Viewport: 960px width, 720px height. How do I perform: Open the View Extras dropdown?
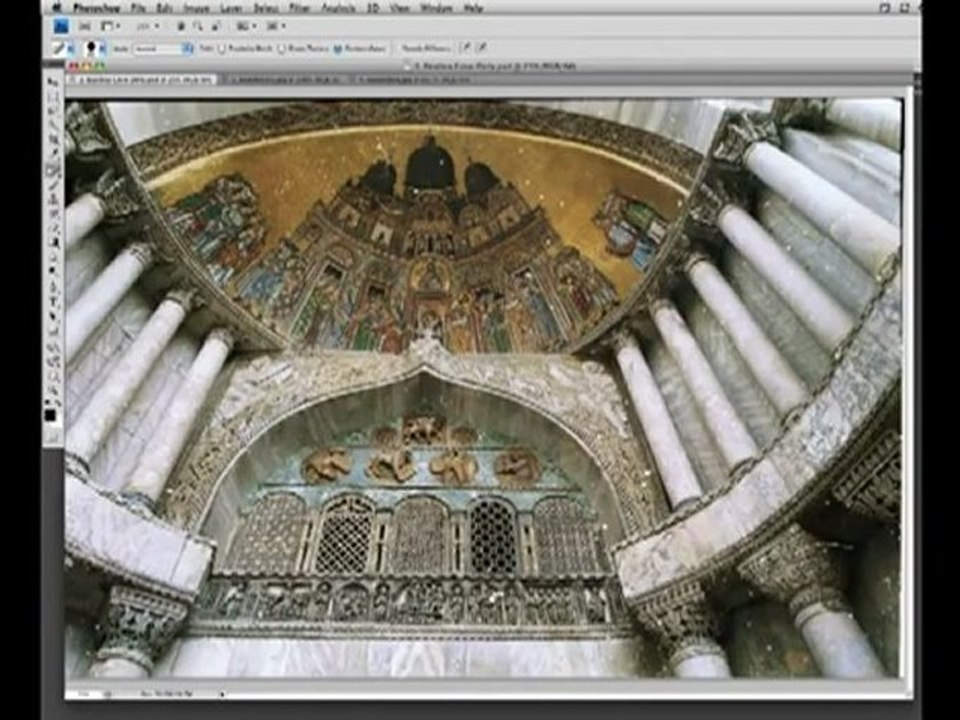pos(110,26)
